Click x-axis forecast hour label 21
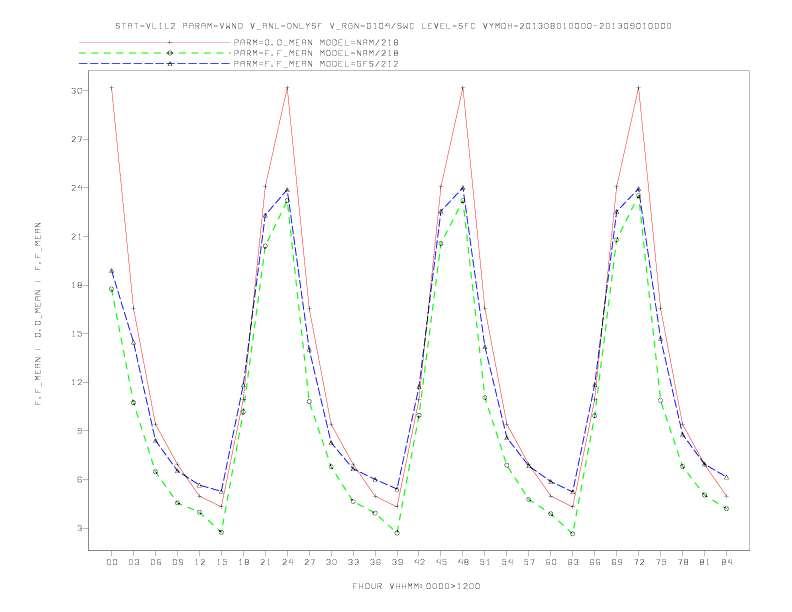This screenshot has height=612, width=792. (265, 562)
